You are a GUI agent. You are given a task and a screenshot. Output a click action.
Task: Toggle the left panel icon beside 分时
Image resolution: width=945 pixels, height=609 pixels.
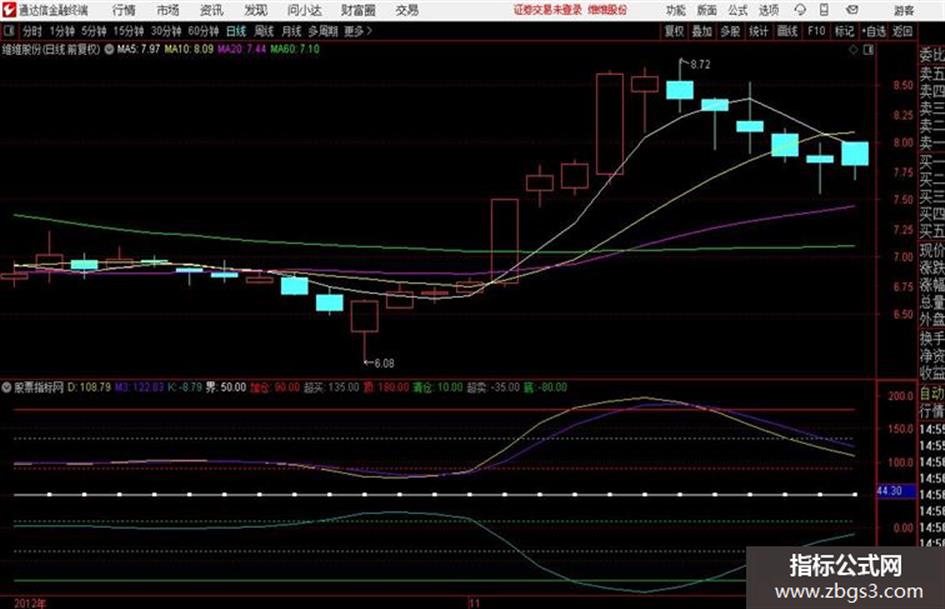(x=8, y=31)
